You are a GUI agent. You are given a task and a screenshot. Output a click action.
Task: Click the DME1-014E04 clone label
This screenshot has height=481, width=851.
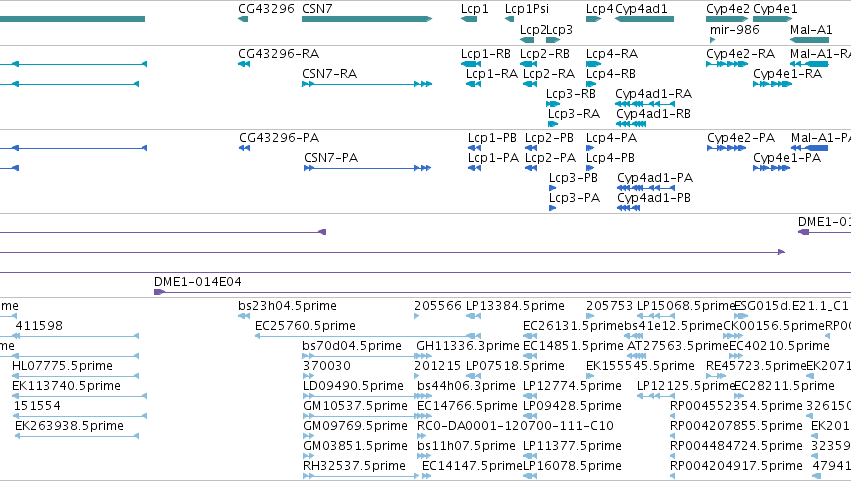pos(198,282)
